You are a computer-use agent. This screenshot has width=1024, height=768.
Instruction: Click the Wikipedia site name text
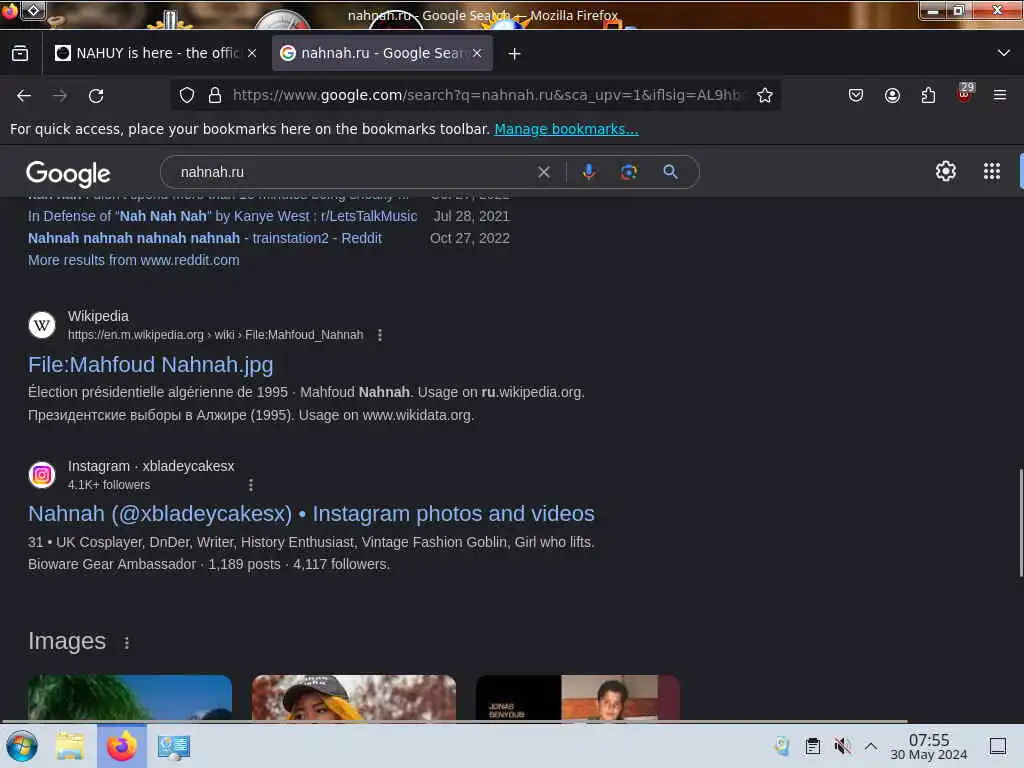98,316
